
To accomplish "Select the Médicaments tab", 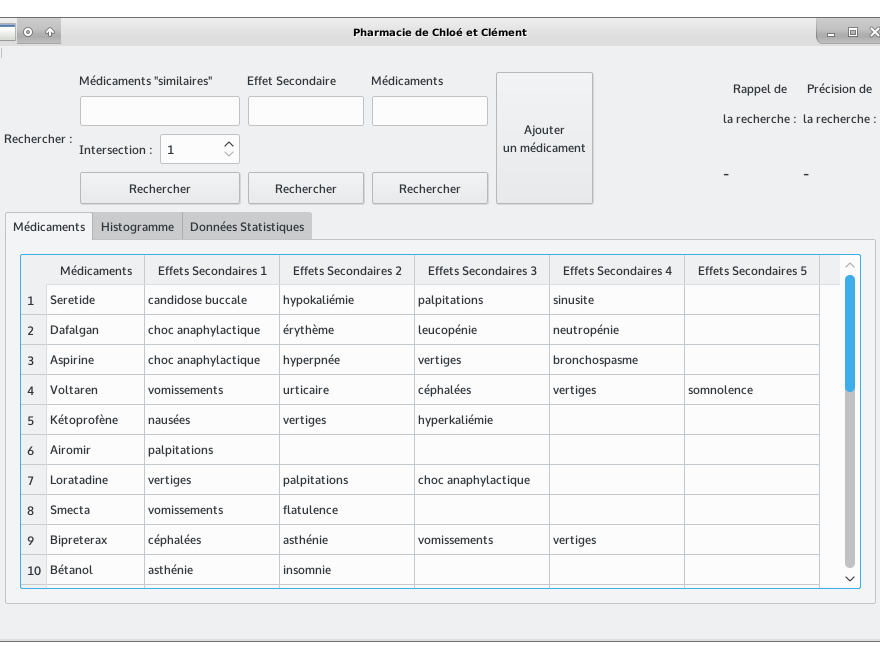I will pos(48,227).
